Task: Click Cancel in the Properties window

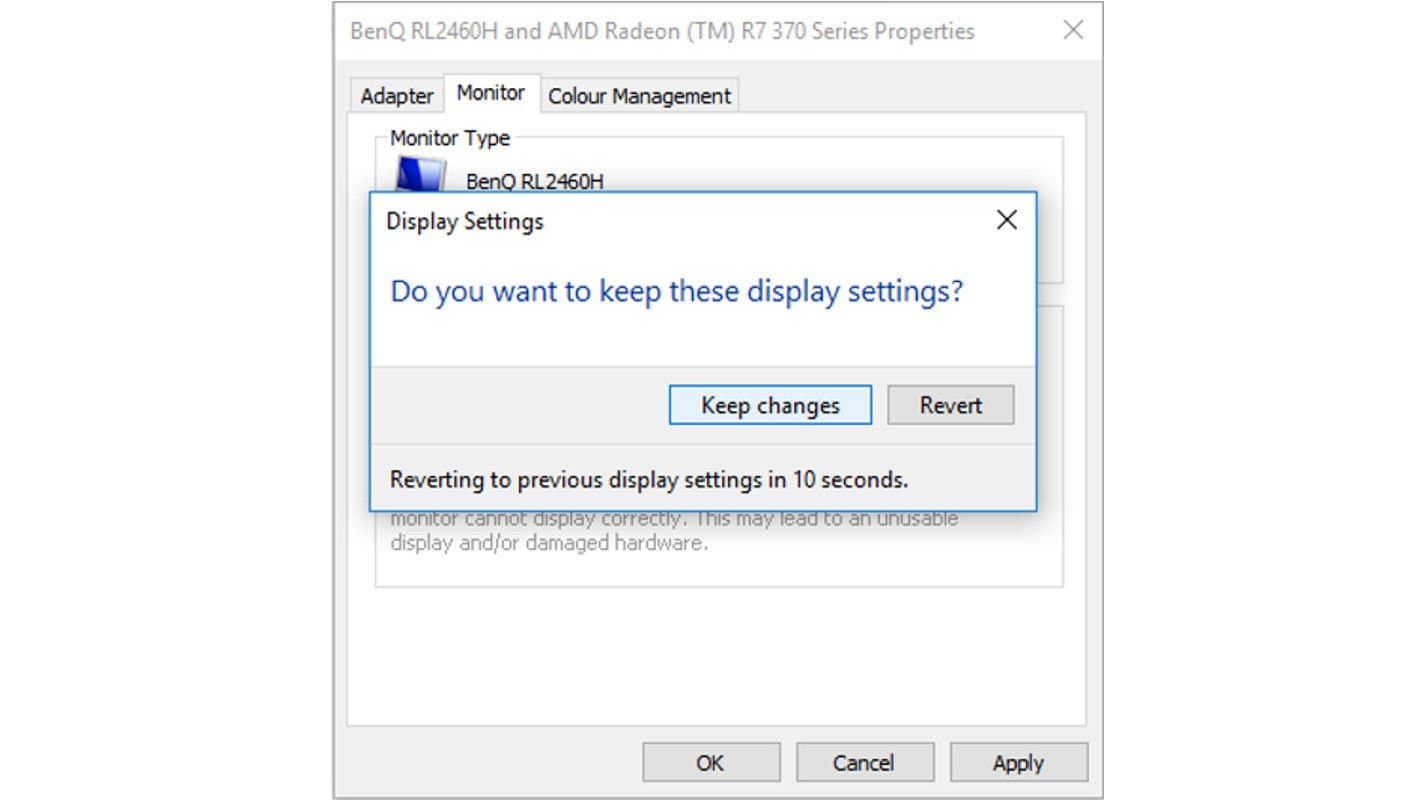Action: coord(863,763)
